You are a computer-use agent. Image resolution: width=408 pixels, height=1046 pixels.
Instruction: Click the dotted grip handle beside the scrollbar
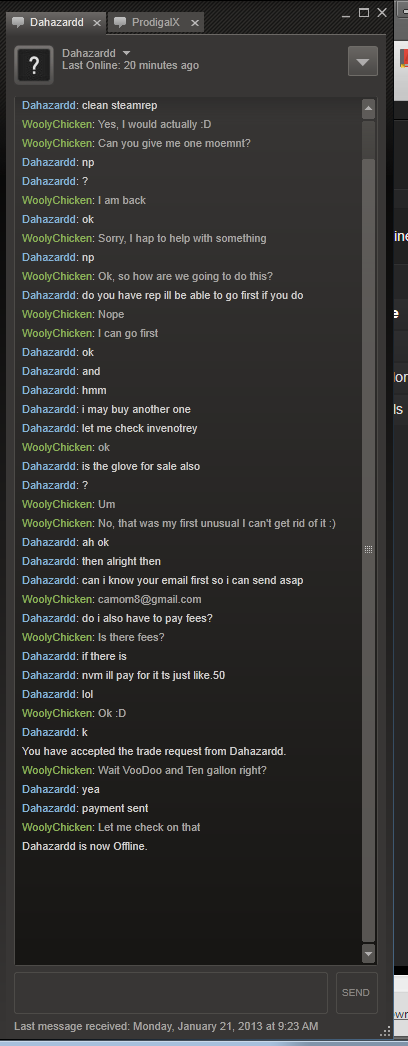[368, 550]
